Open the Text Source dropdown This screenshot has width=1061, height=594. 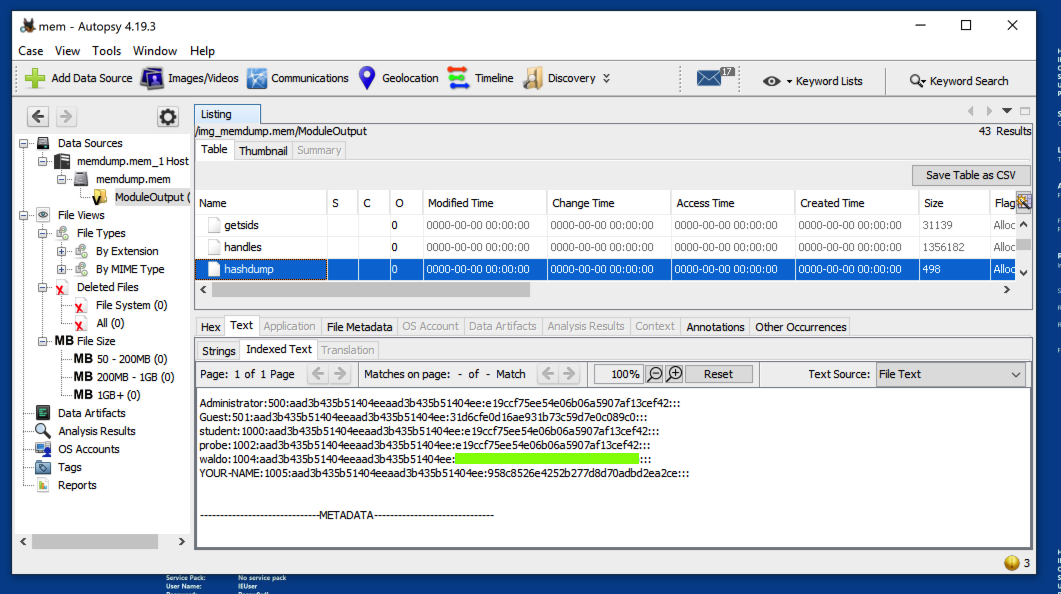coord(951,374)
